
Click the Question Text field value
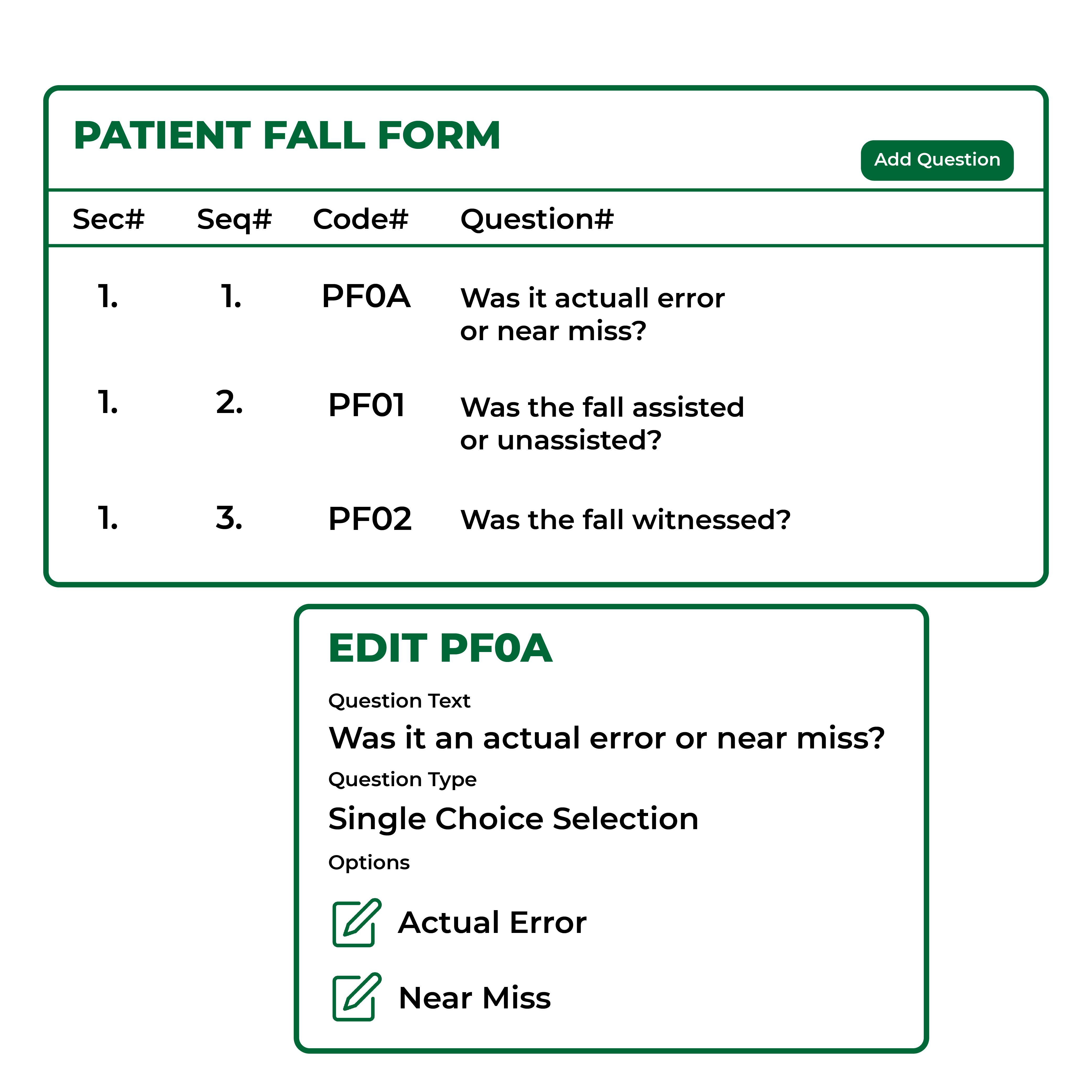pyautogui.click(x=606, y=738)
